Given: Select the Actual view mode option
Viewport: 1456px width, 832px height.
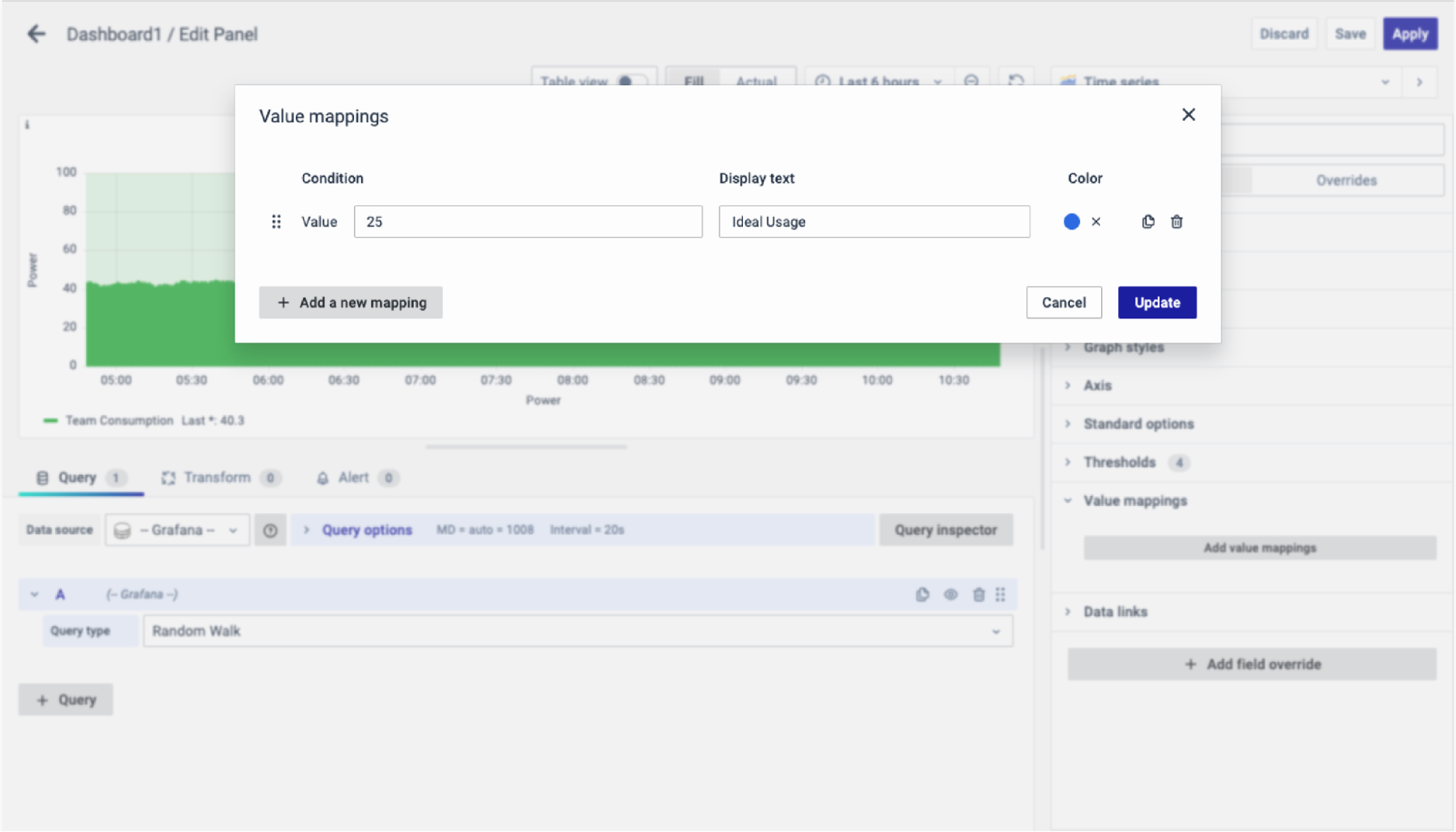Looking at the screenshot, I should [756, 81].
